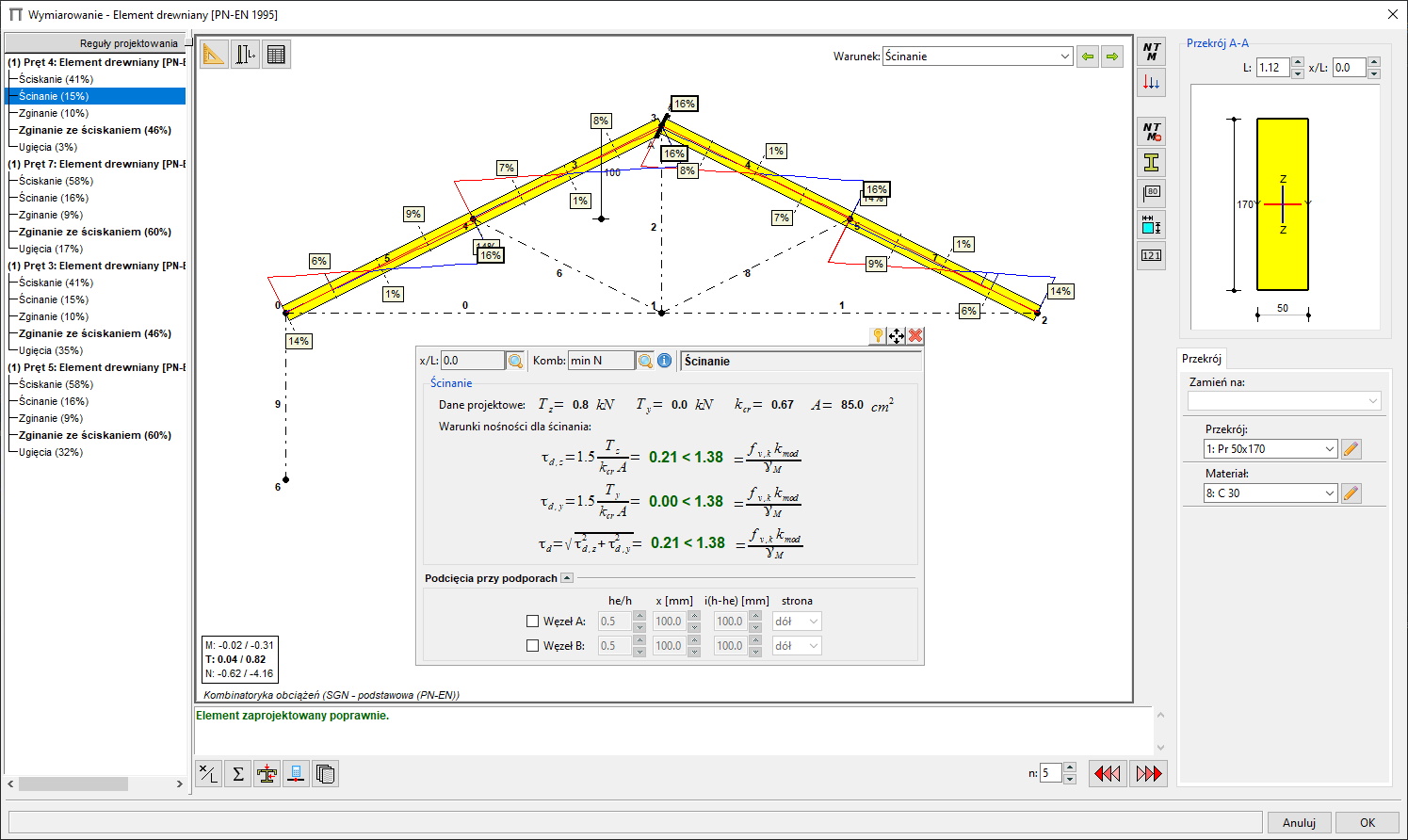This screenshot has width=1408, height=840.
Task: Open the Przekrój dropdown with Pr 50x170
Action: [1270, 449]
